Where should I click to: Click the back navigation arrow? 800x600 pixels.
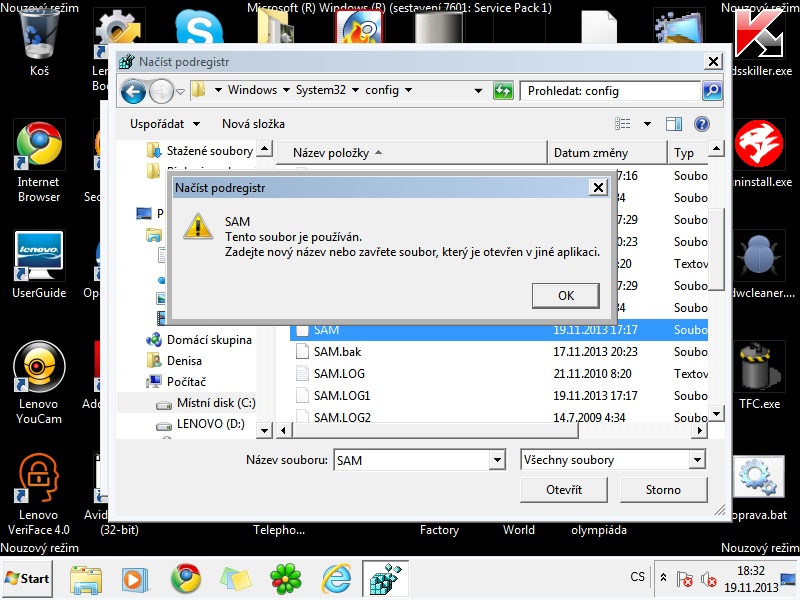click(133, 91)
